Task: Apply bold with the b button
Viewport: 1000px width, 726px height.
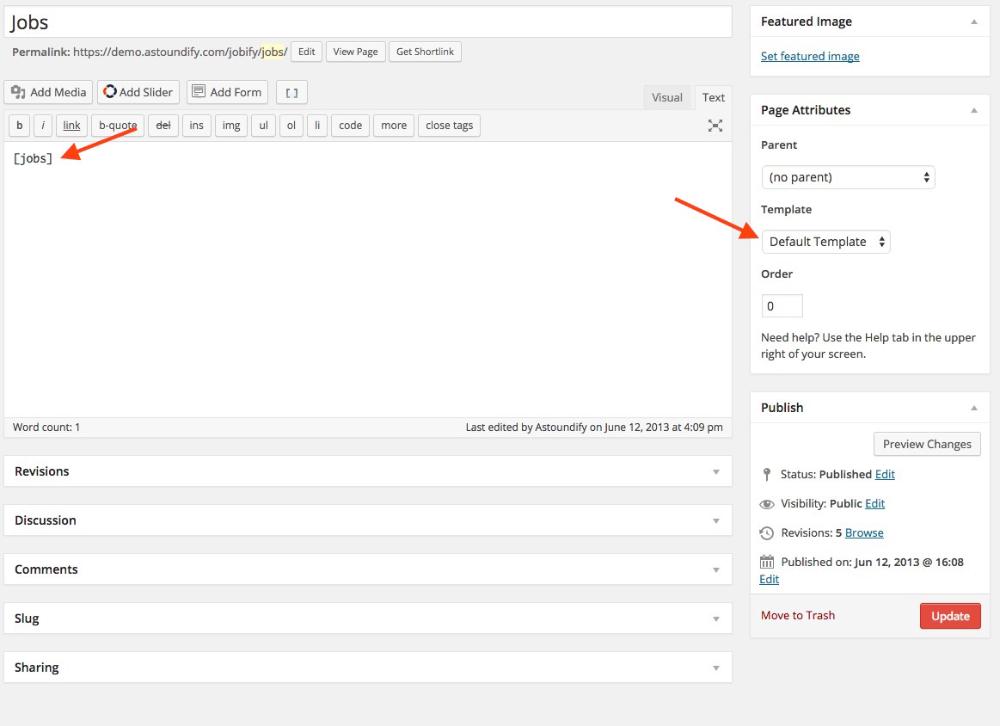Action: click(x=19, y=125)
